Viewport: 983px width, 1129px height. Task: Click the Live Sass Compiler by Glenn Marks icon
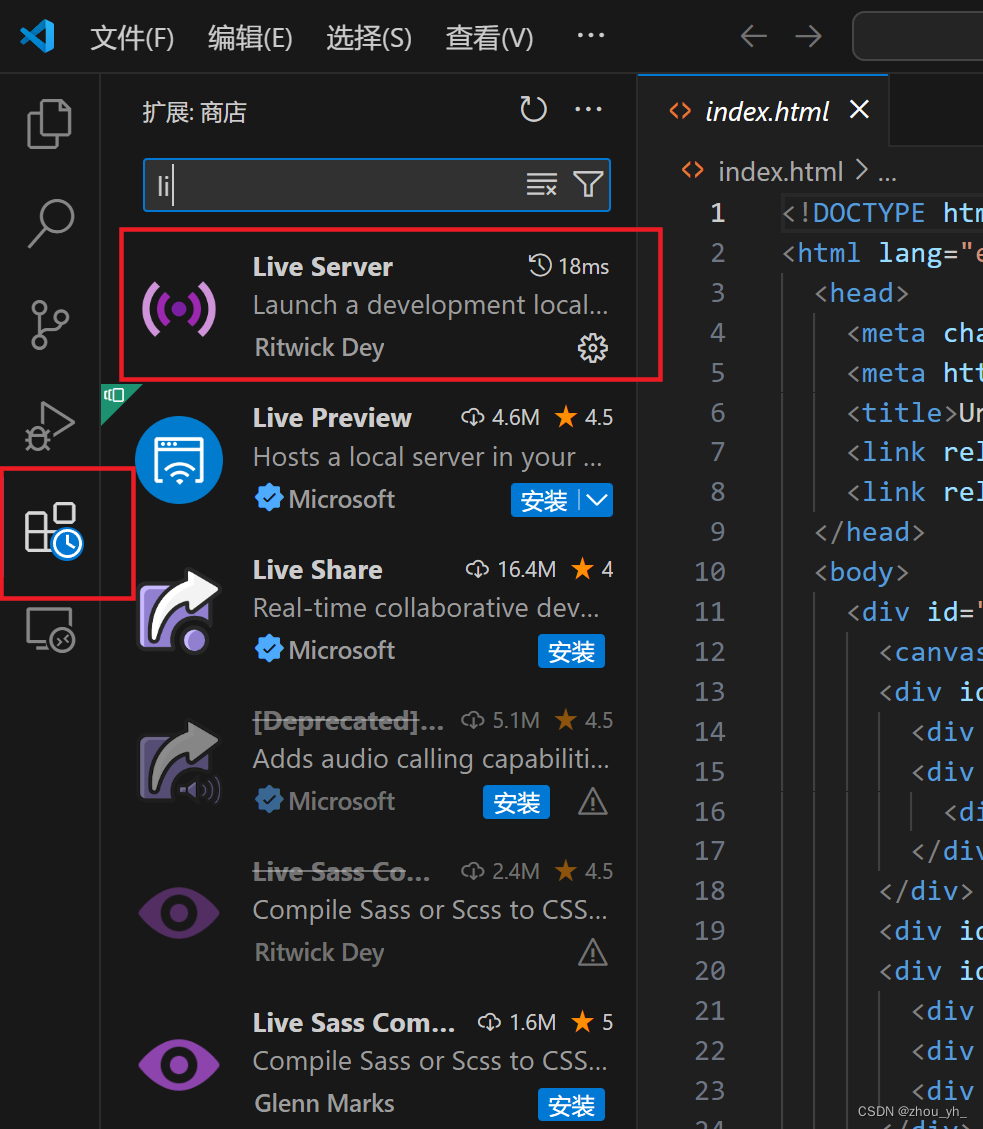[x=179, y=1064]
